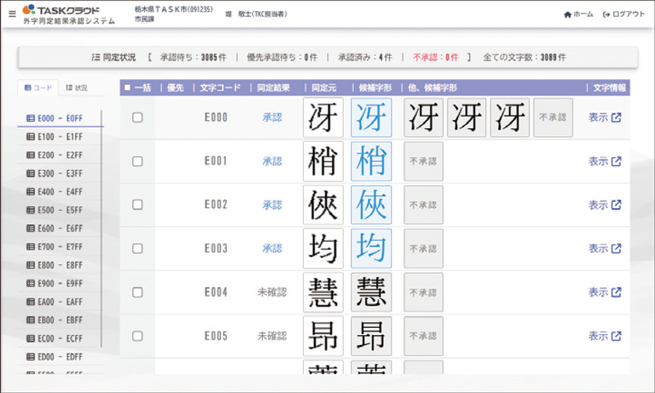The image size is (655, 393).
Task: Check the box for row E001
Action: click(x=137, y=161)
